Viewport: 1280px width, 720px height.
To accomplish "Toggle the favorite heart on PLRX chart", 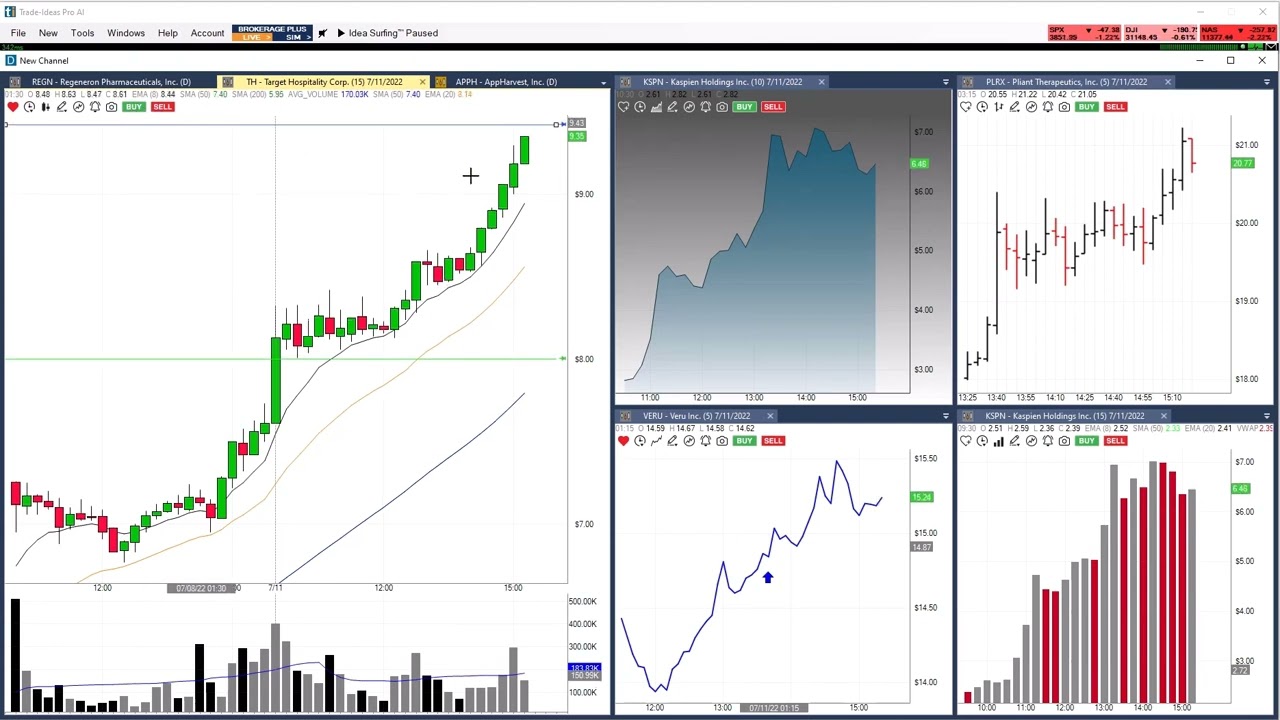I will (x=965, y=107).
